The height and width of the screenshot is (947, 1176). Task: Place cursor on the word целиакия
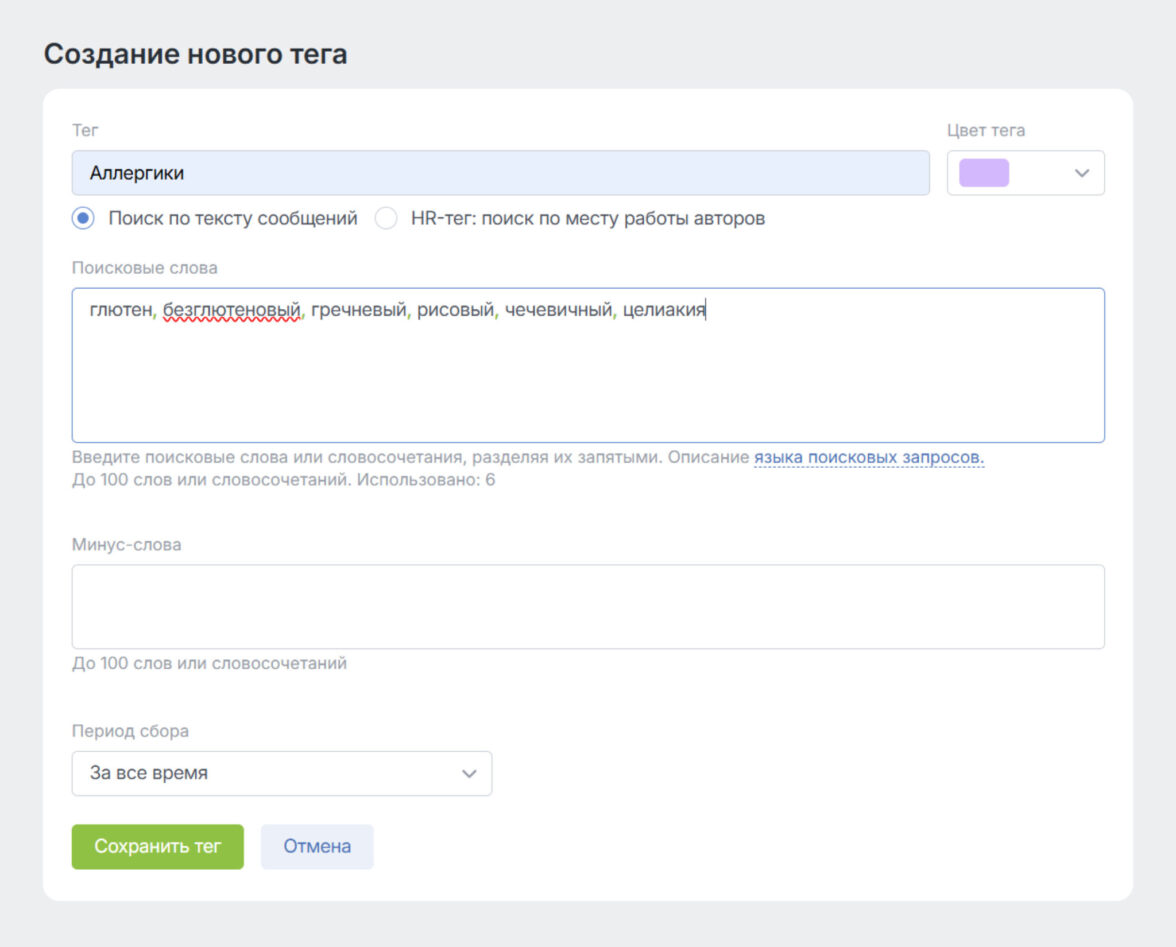point(664,311)
